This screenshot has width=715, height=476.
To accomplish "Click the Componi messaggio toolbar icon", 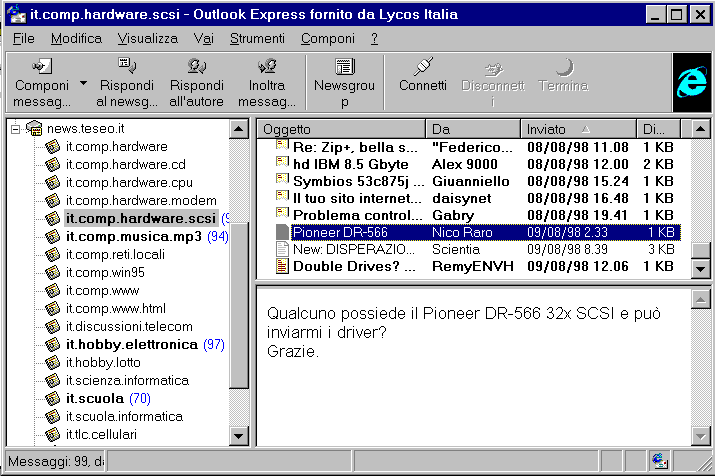I will click(x=42, y=67).
